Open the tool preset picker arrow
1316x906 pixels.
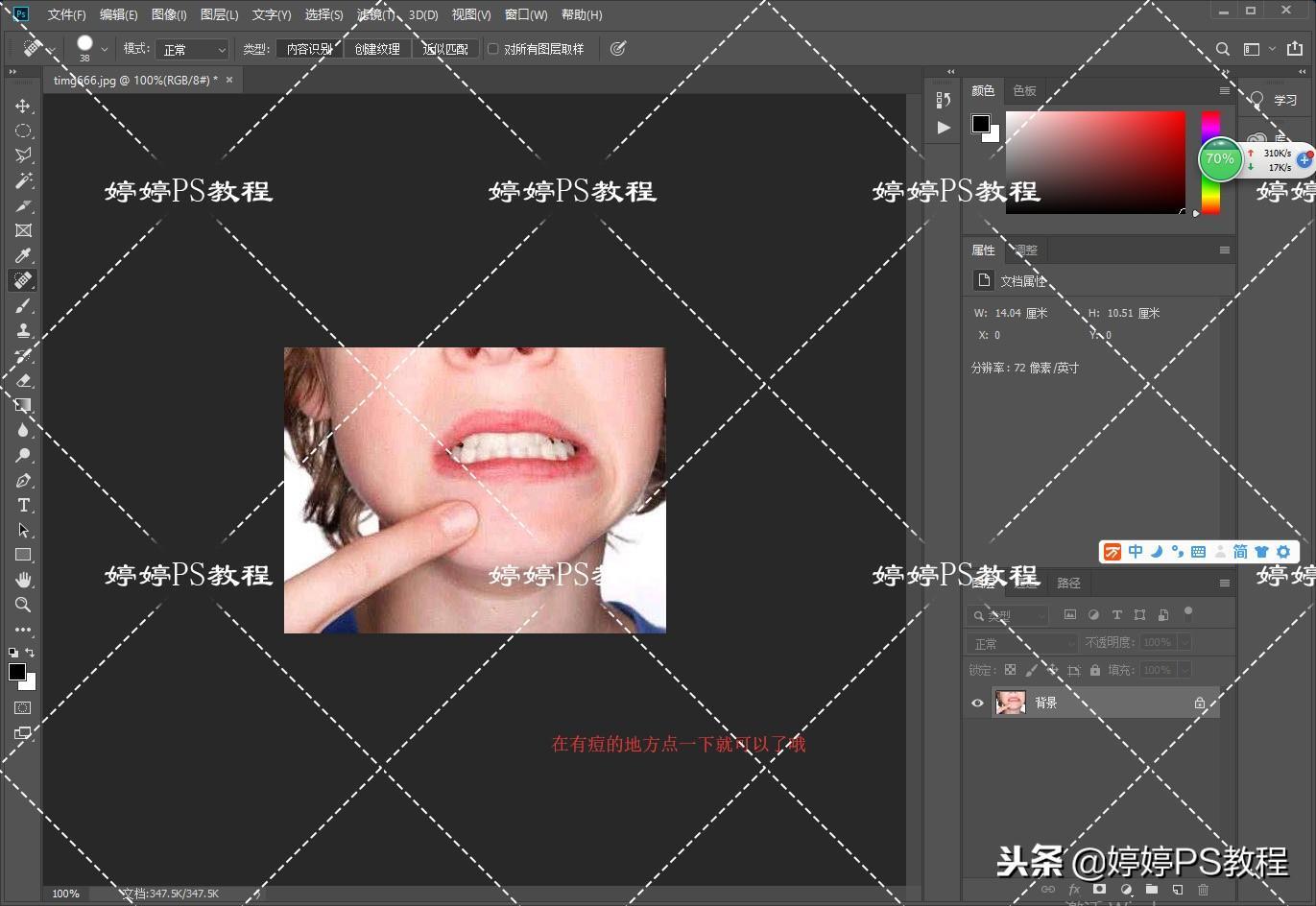(x=52, y=49)
